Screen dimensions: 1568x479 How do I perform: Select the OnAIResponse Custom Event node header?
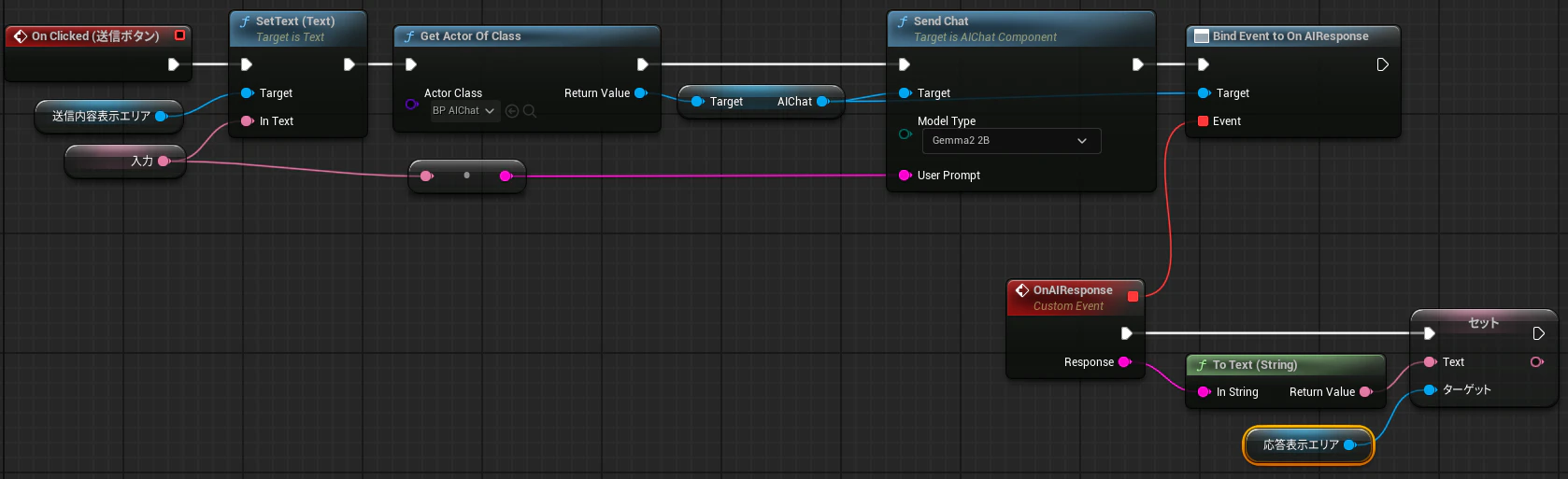click(x=1075, y=298)
